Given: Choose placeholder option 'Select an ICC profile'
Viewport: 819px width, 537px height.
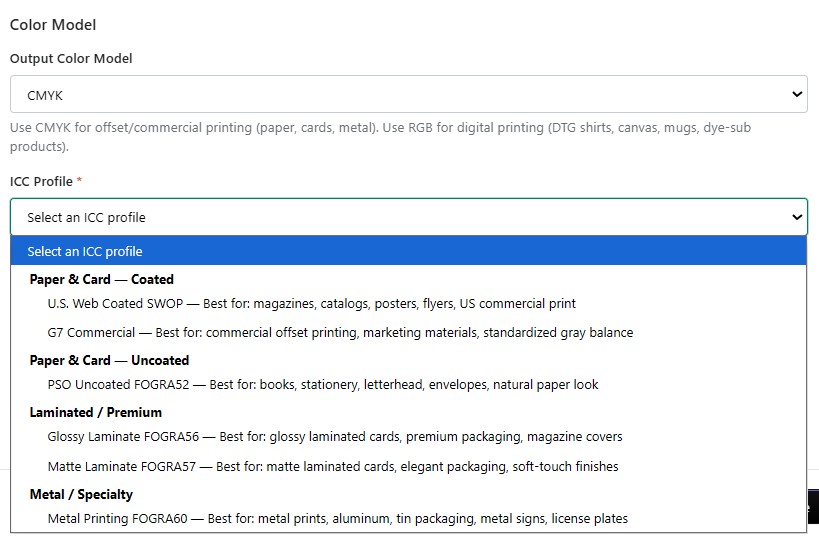Looking at the screenshot, I should point(408,251).
